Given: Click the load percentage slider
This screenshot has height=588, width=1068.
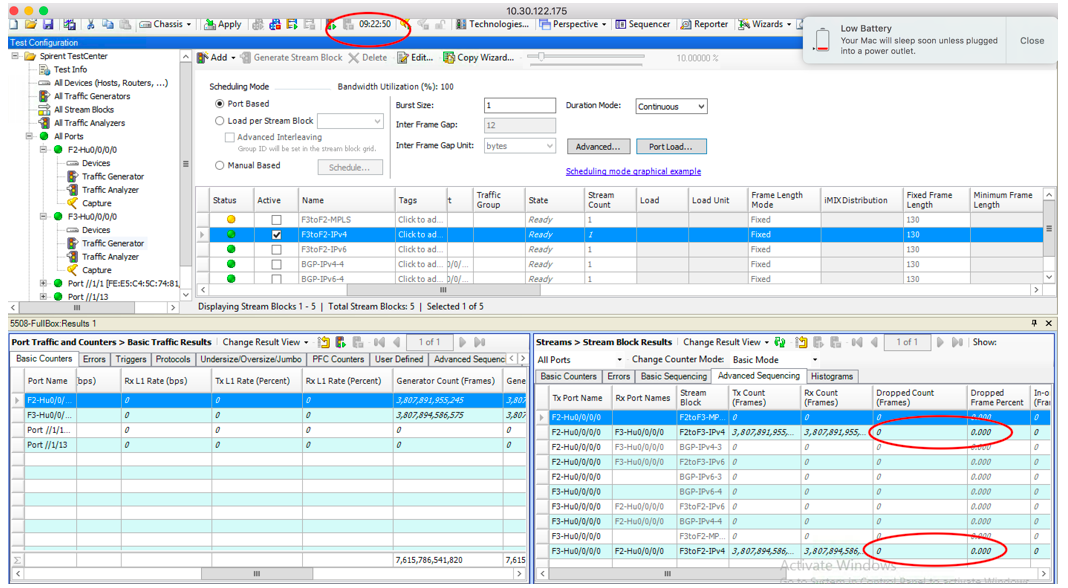Looking at the screenshot, I should coord(542,58).
